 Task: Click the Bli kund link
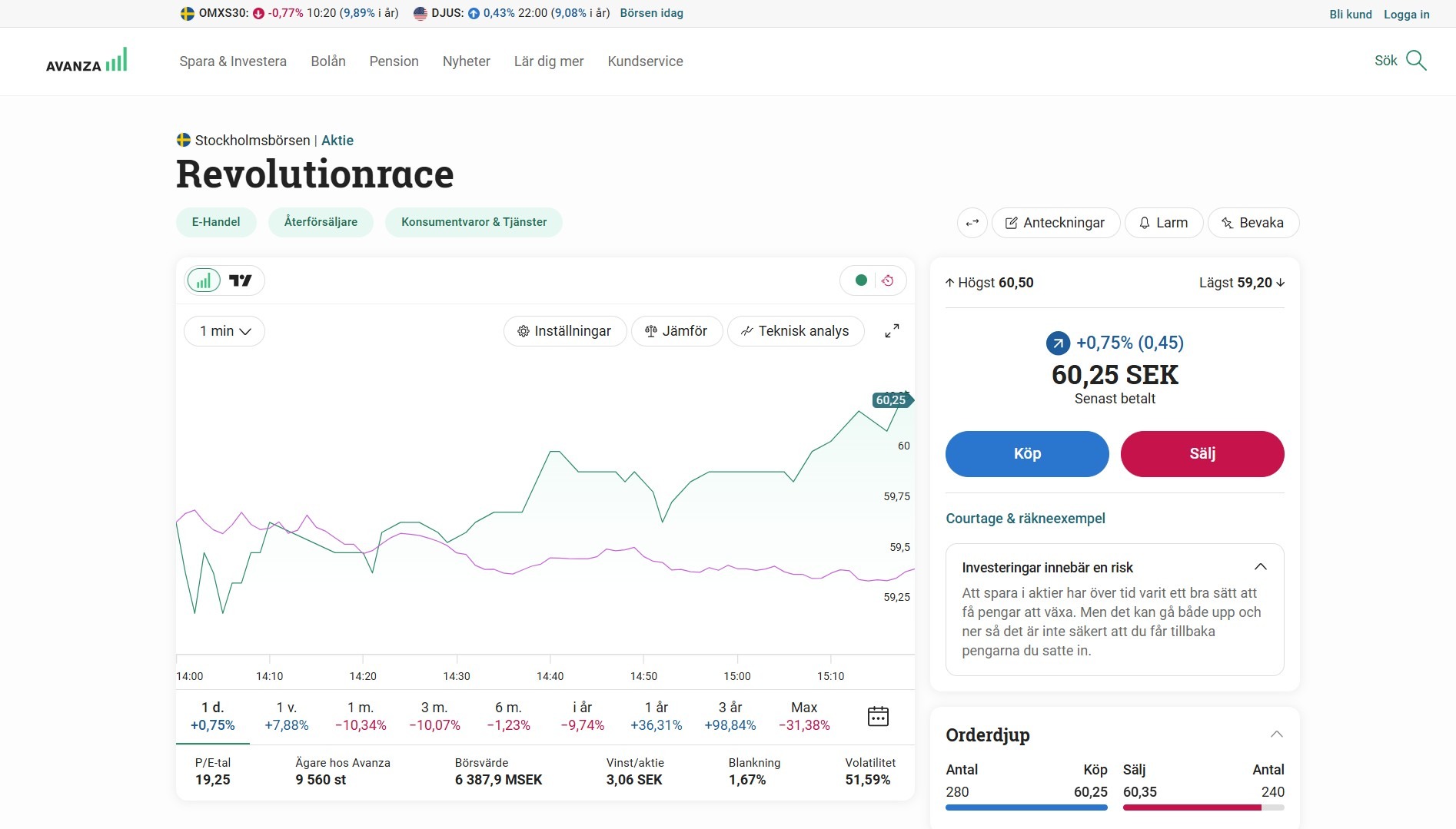[1351, 14]
